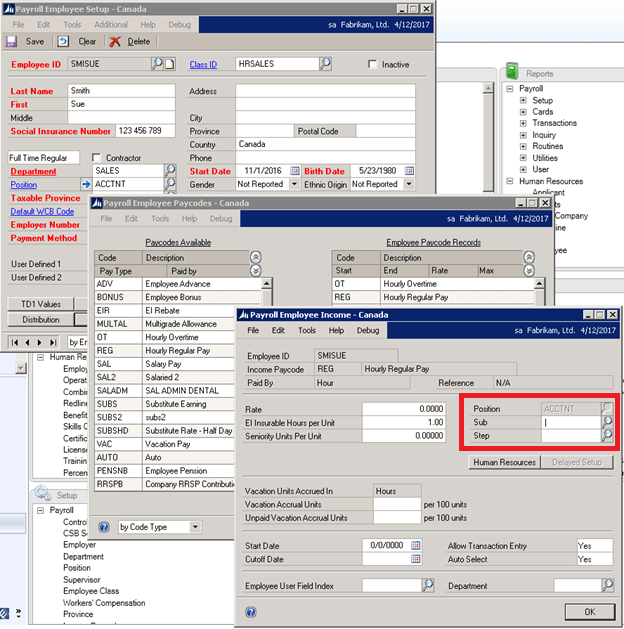Expand Employee Paycode Records with down chevron

(x=529, y=271)
